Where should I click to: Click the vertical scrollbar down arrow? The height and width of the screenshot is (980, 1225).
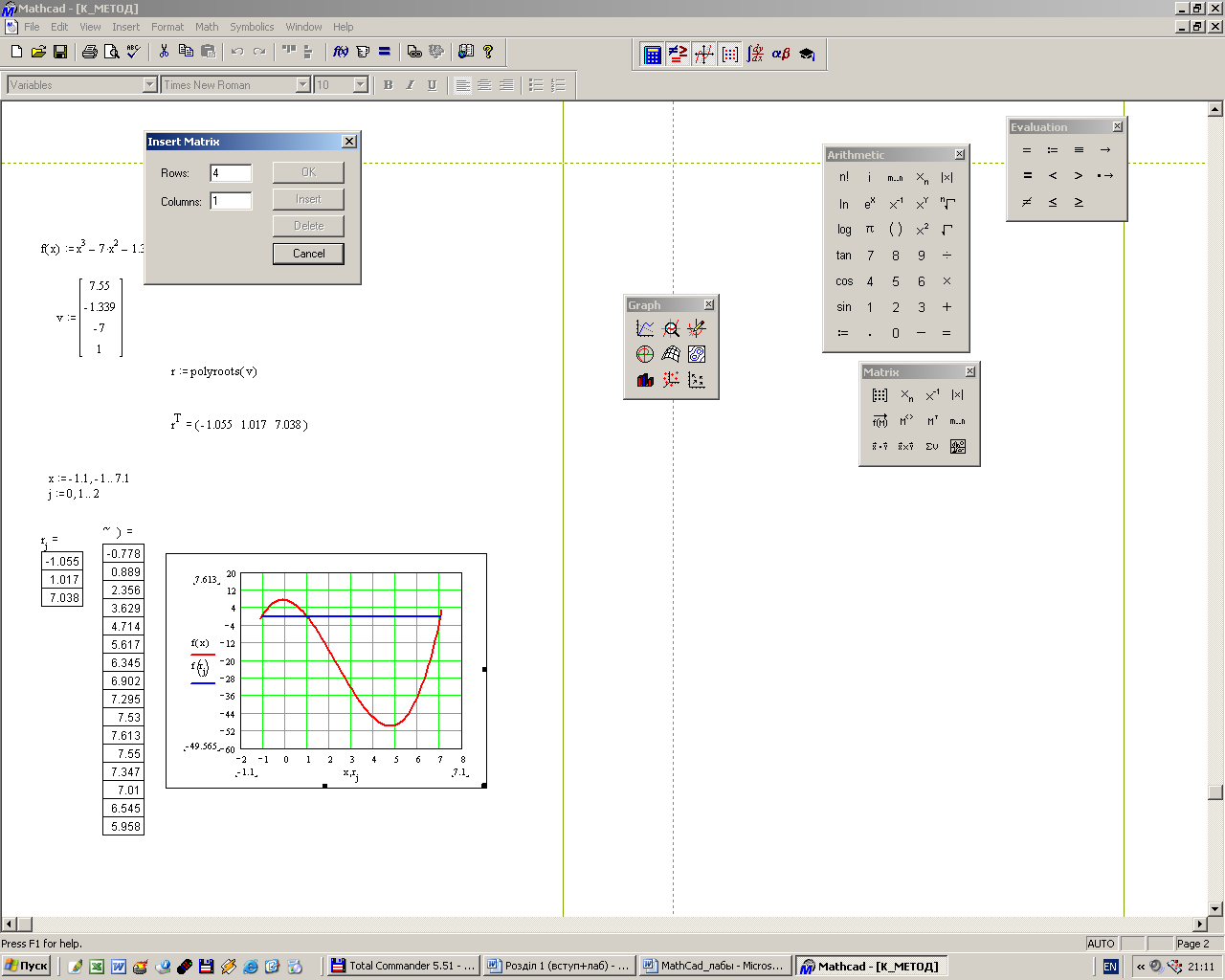click(x=1215, y=909)
